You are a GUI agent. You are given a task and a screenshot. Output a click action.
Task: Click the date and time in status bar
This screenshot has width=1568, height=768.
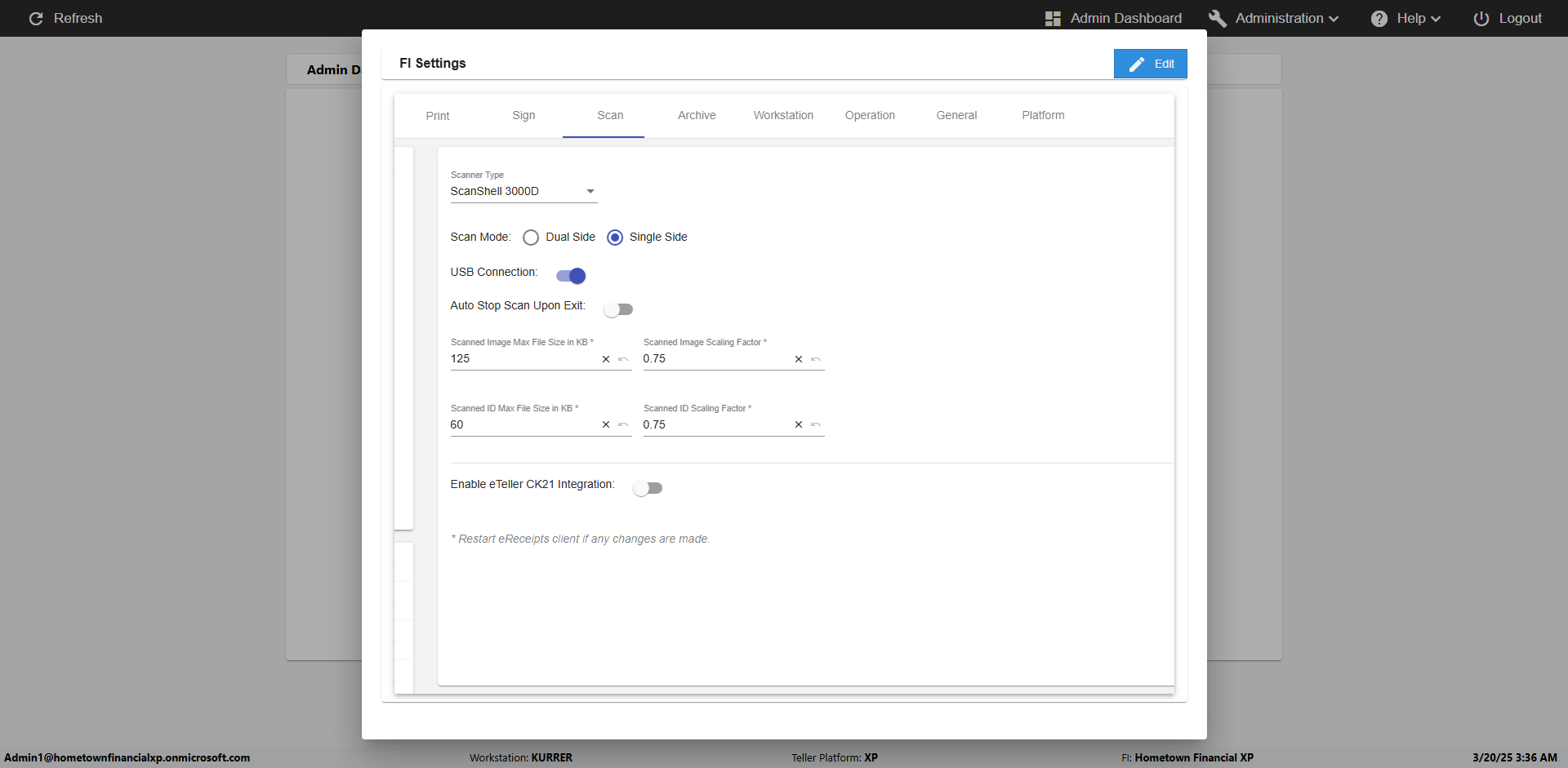tap(1515, 757)
